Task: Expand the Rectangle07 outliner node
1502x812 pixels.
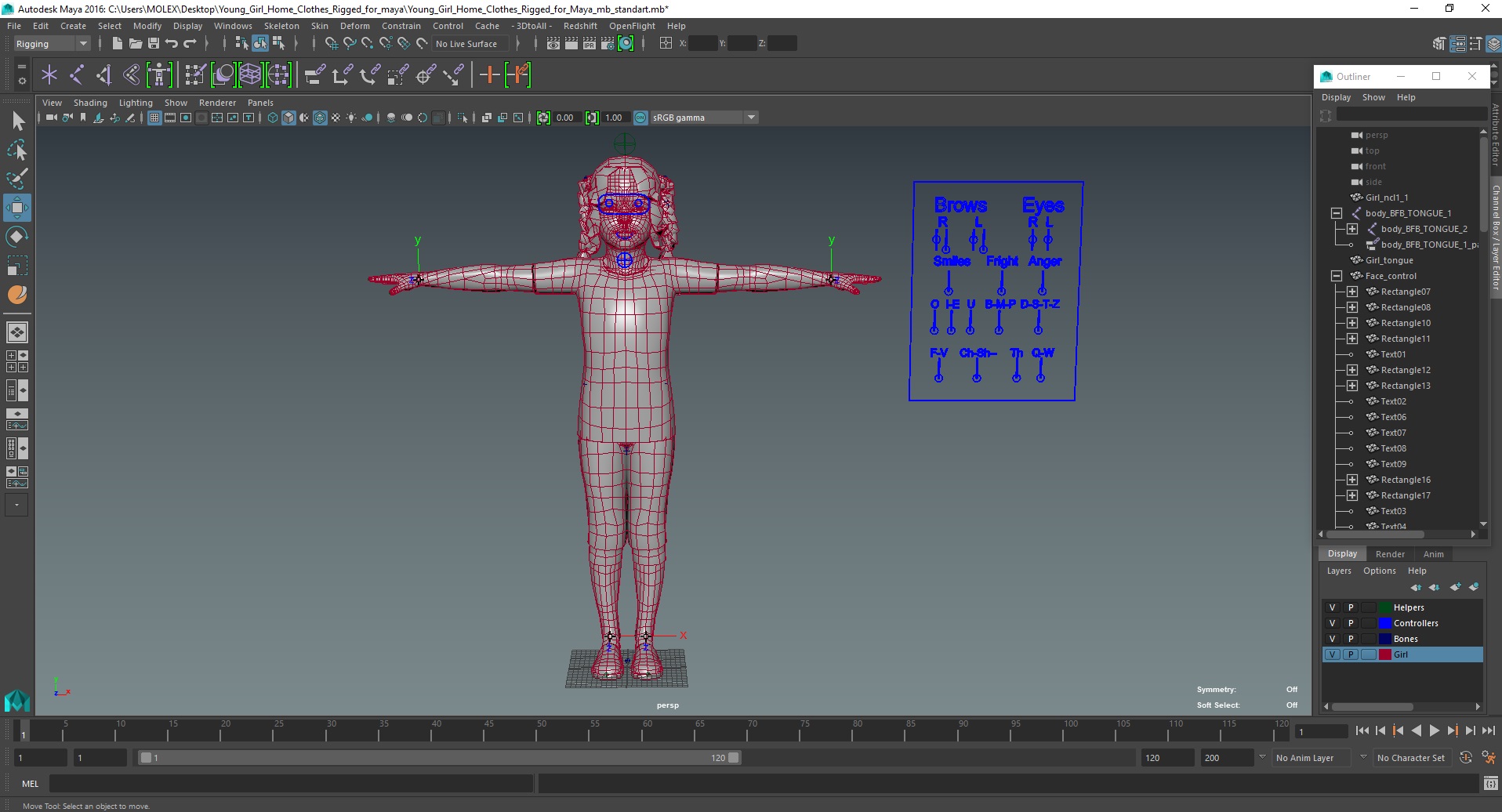Action: tap(1352, 292)
